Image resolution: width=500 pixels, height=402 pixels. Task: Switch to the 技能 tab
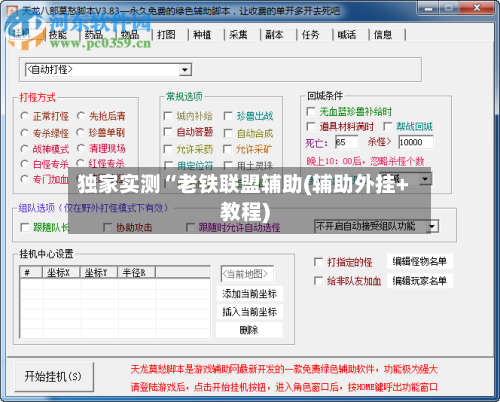click(x=58, y=35)
